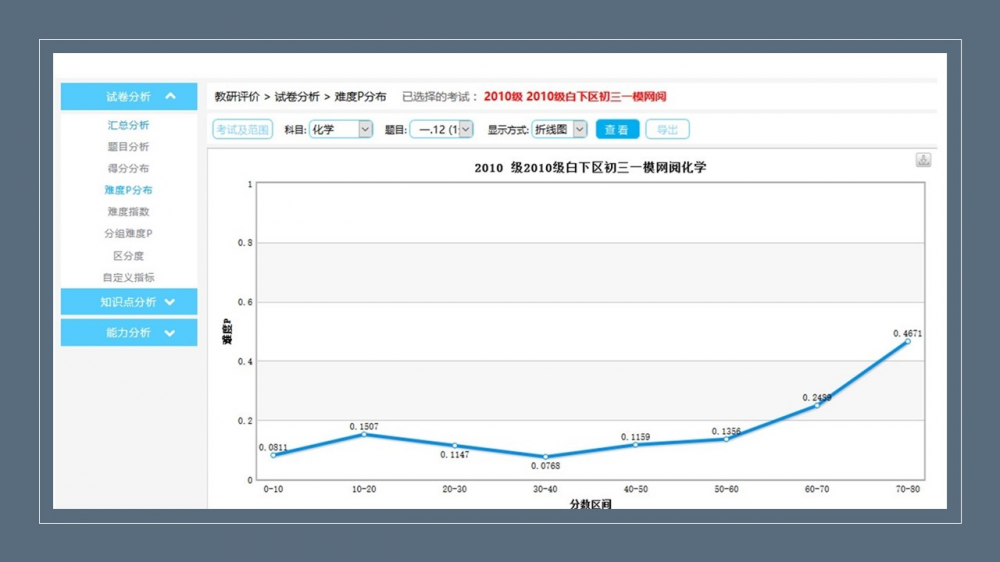The width and height of the screenshot is (1000, 562).
Task: Go to 得分分布 in the sidebar
Action: coord(129,169)
